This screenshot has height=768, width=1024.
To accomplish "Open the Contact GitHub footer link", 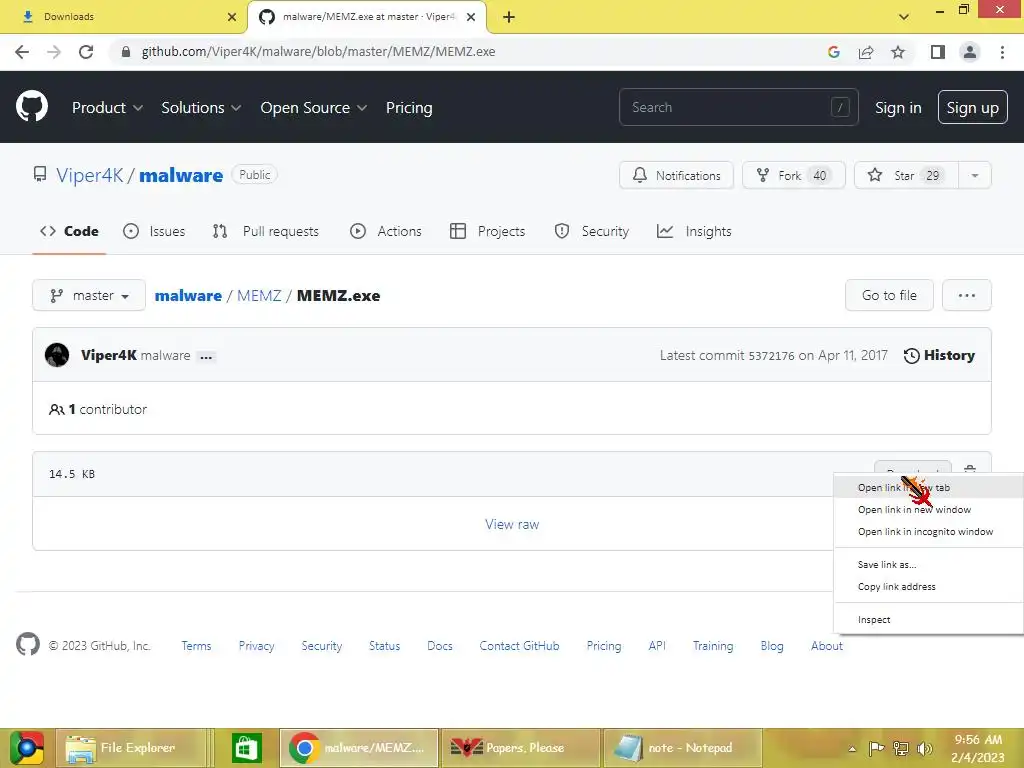I will (x=519, y=646).
